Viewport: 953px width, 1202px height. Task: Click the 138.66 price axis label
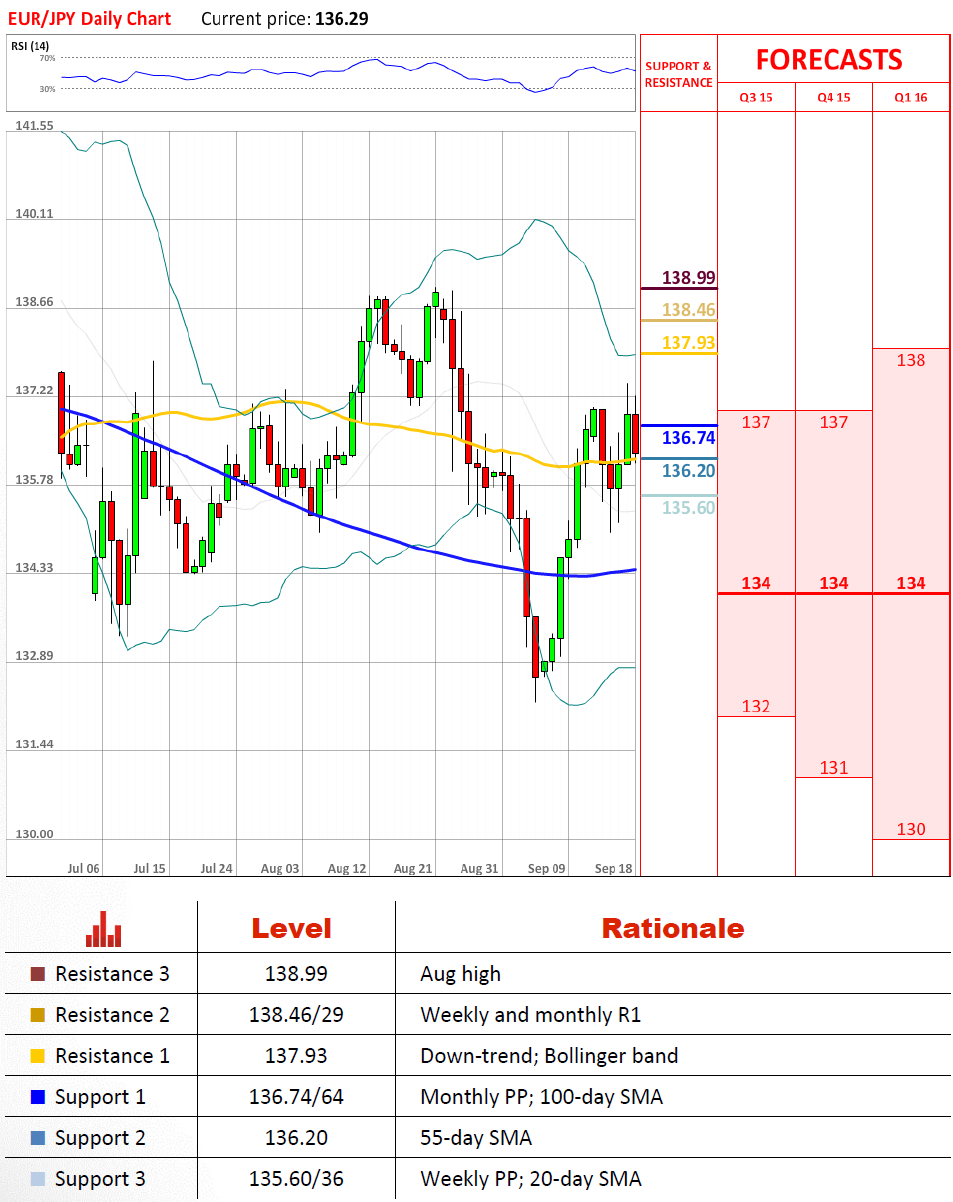[x=33, y=302]
